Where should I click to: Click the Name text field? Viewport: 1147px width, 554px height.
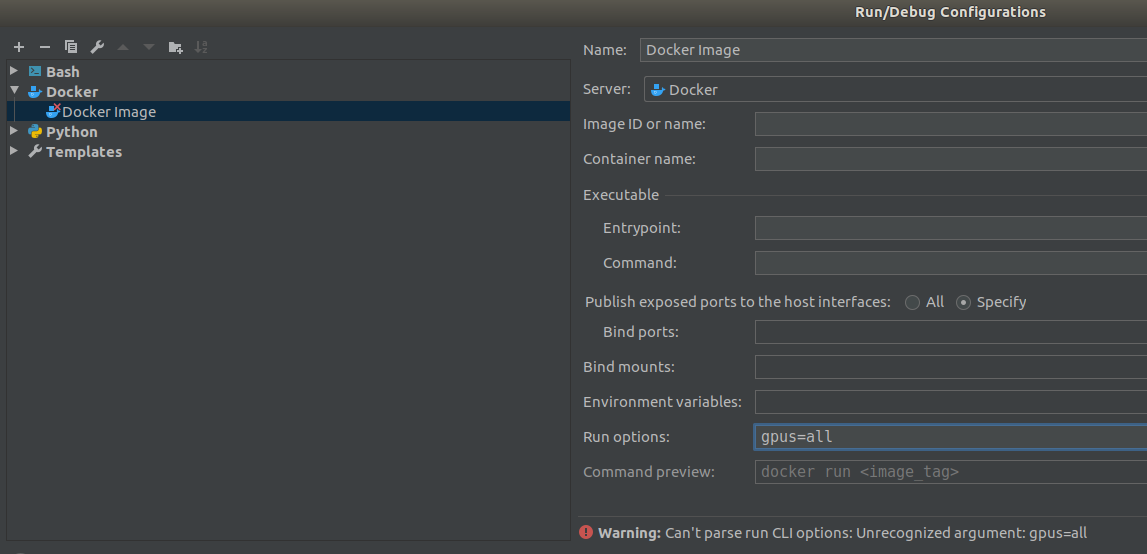tap(892, 50)
